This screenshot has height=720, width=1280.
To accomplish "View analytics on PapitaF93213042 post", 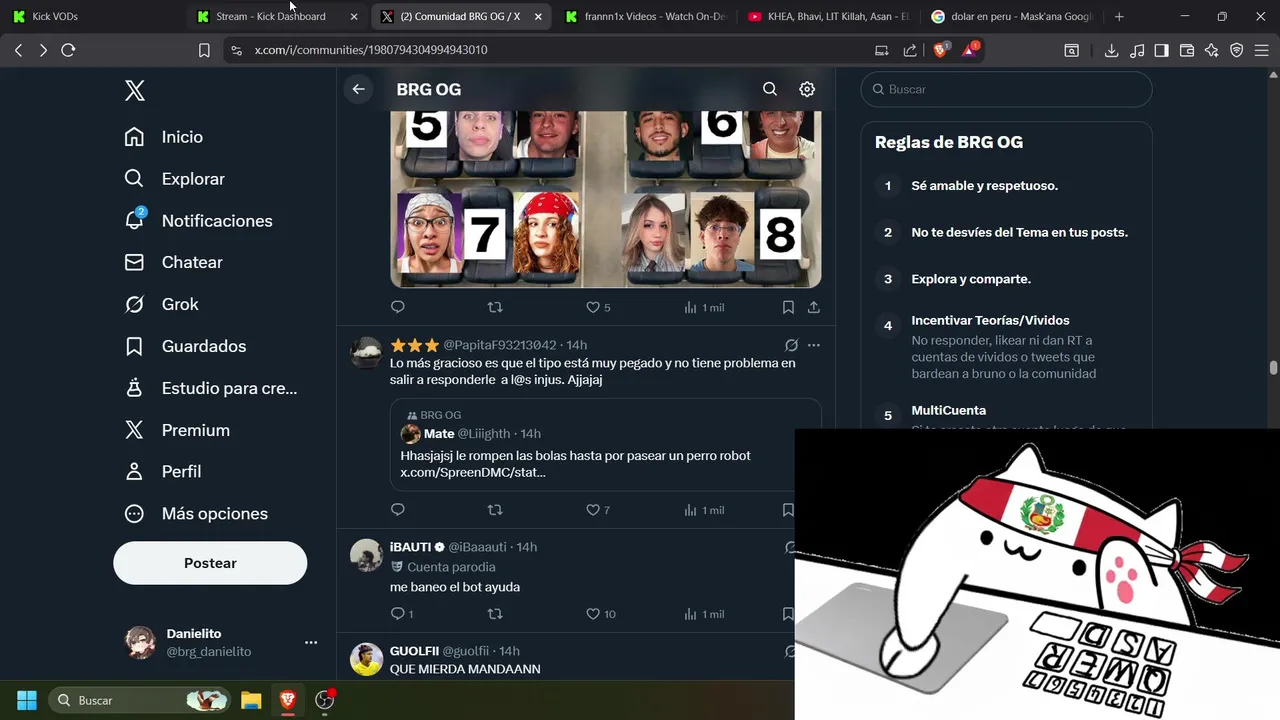I will pyautogui.click(x=704, y=510).
